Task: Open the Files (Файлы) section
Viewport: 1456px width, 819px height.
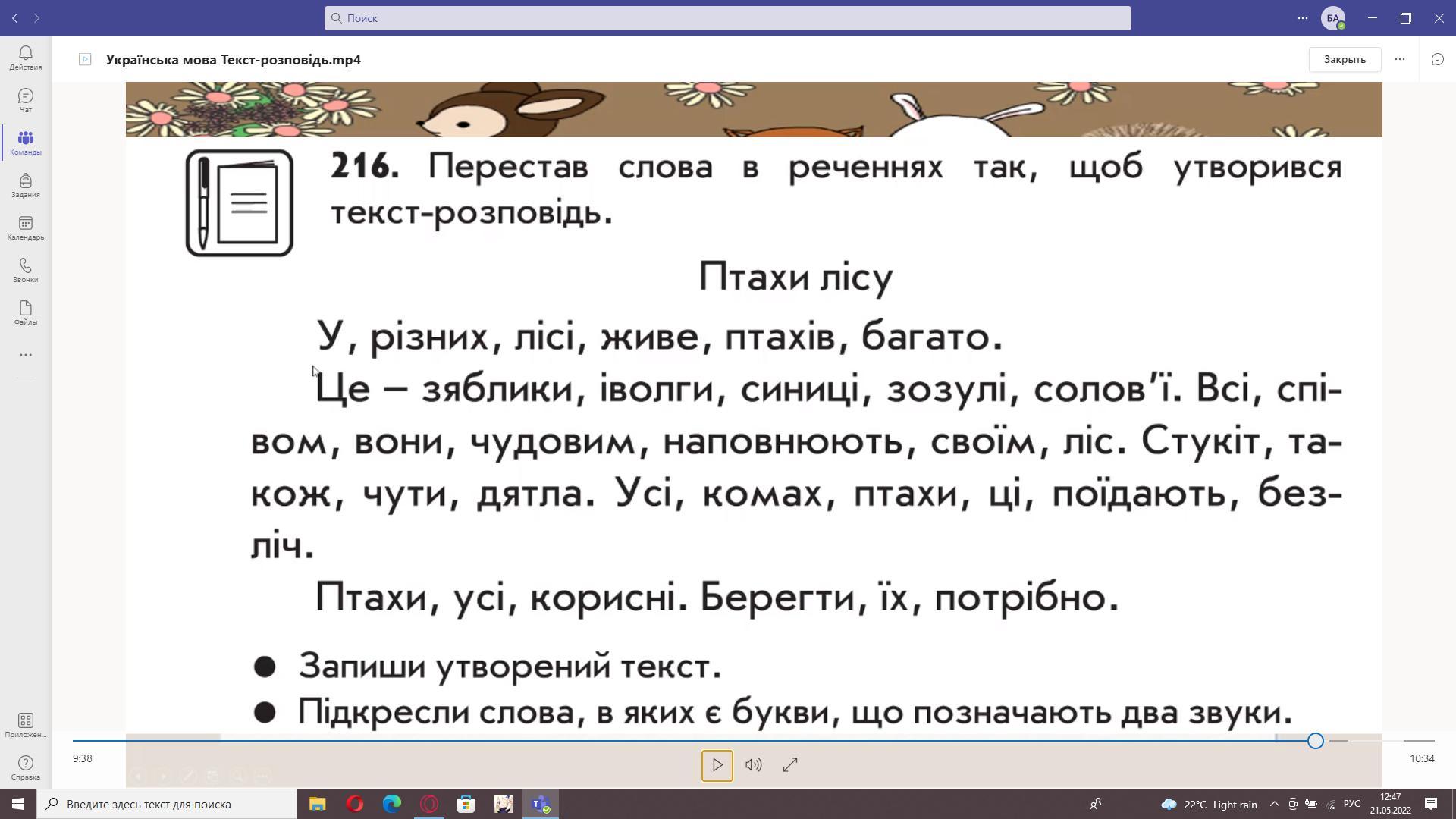Action: [x=26, y=312]
